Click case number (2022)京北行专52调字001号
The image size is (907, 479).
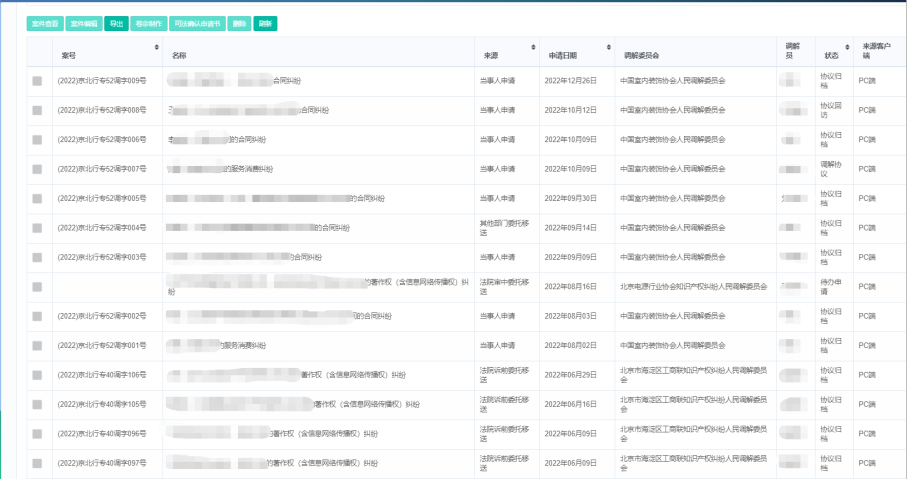click(x=102, y=345)
